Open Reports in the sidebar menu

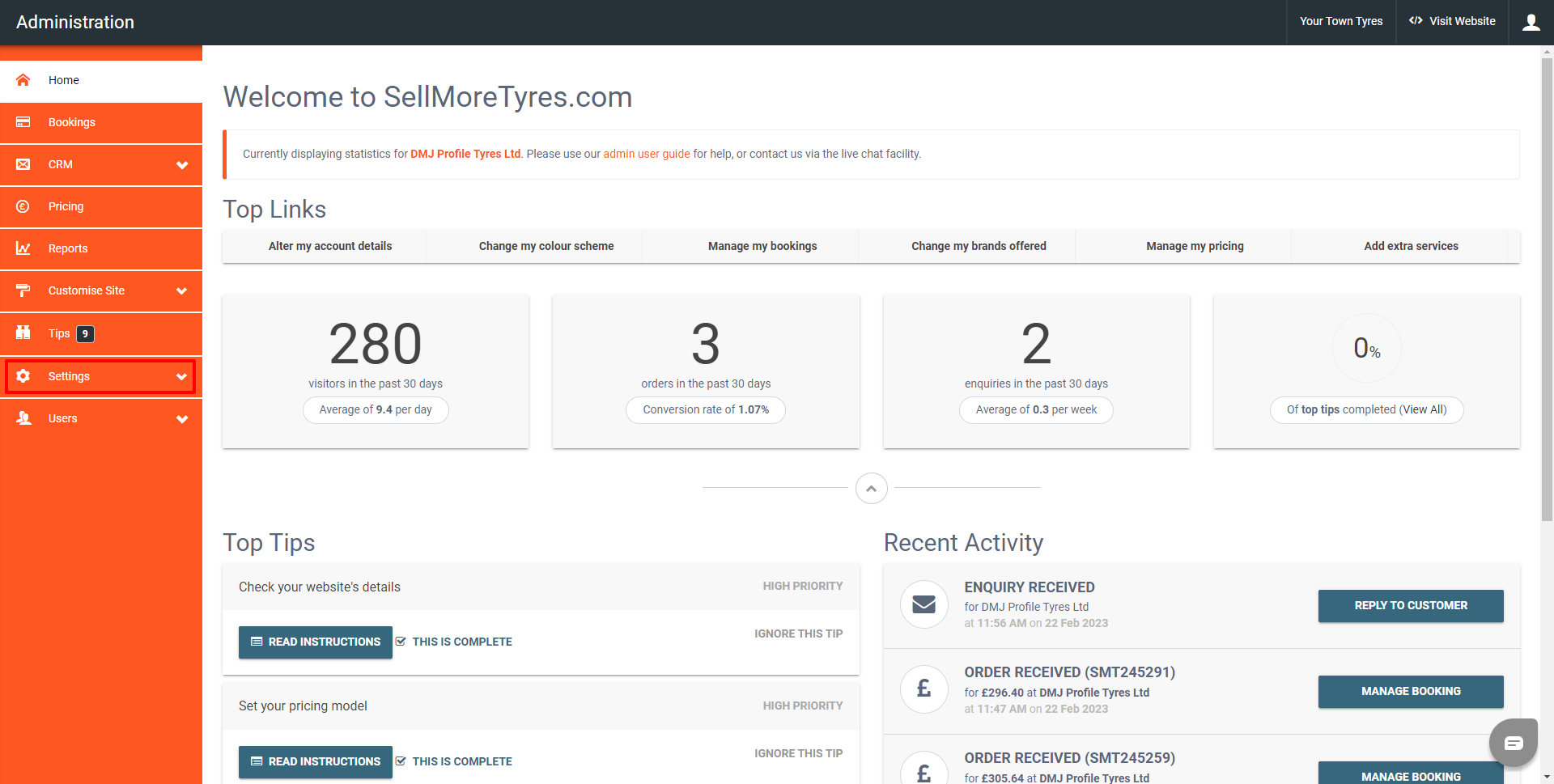101,248
